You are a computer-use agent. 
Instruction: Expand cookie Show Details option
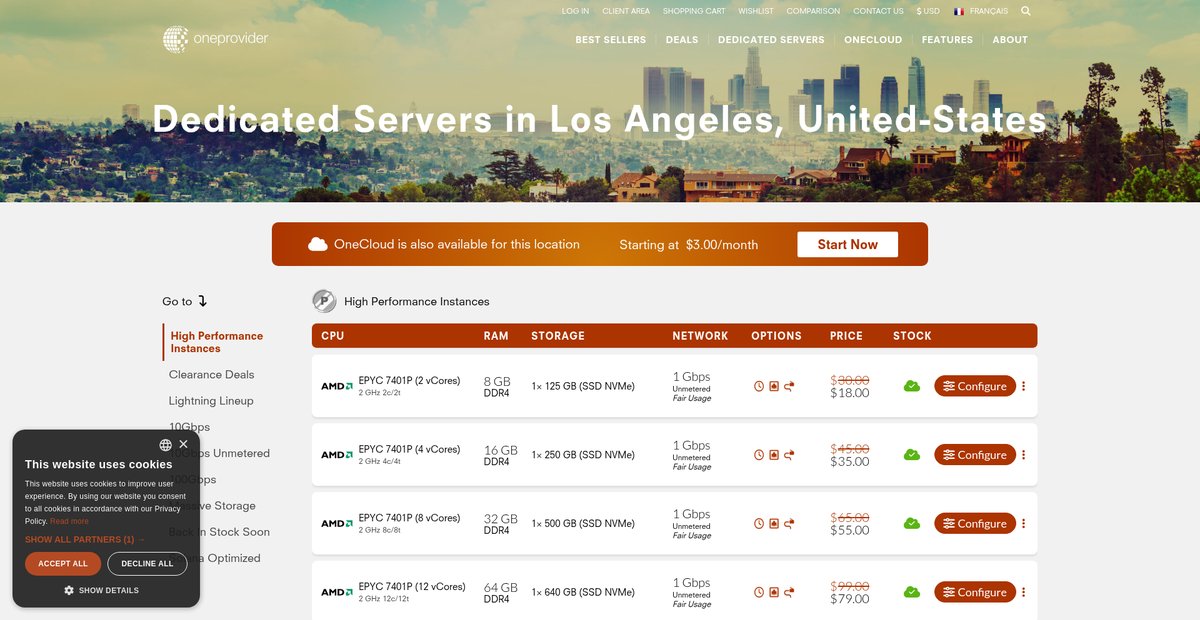click(101, 591)
